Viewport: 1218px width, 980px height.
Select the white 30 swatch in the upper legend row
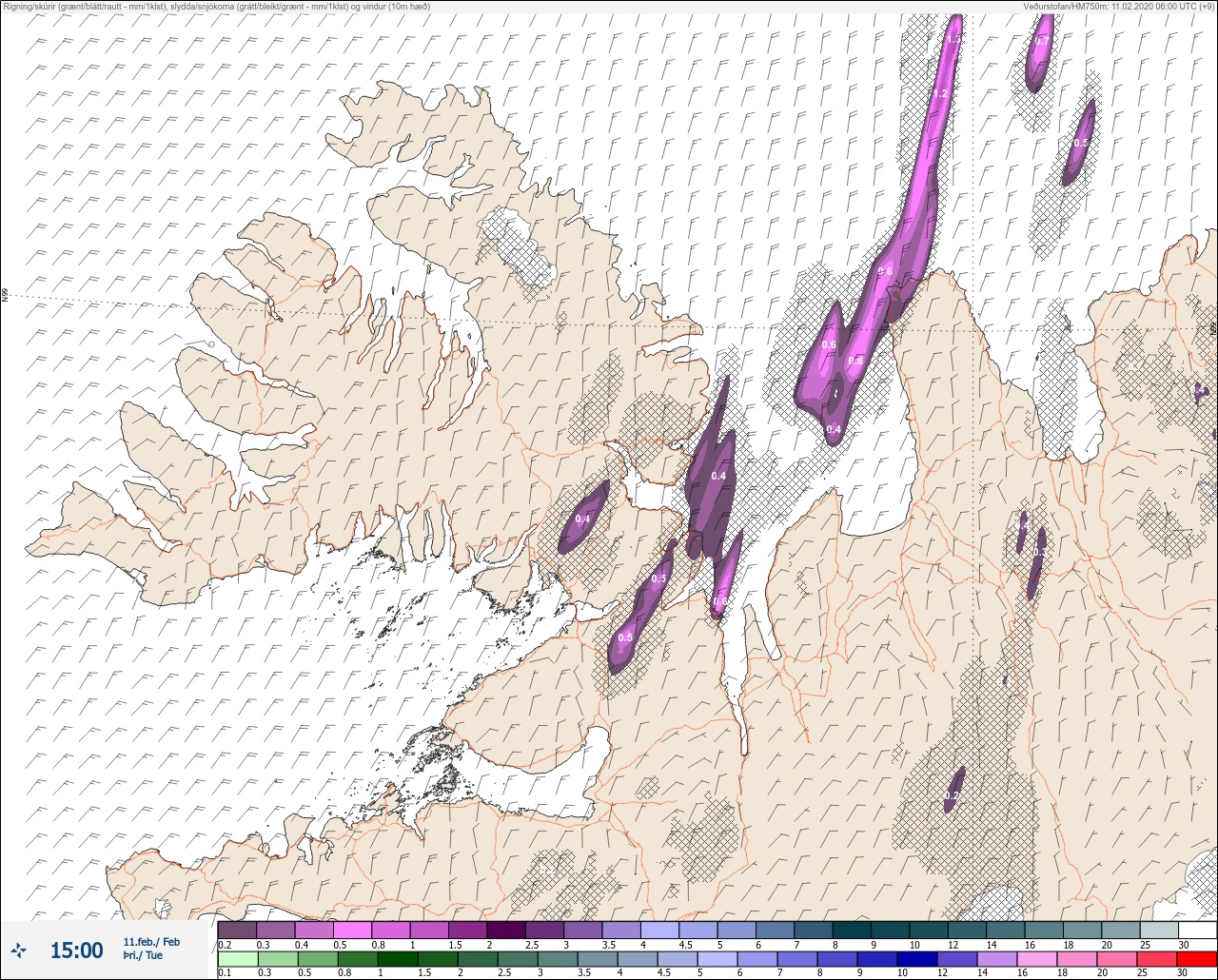pos(1197,930)
